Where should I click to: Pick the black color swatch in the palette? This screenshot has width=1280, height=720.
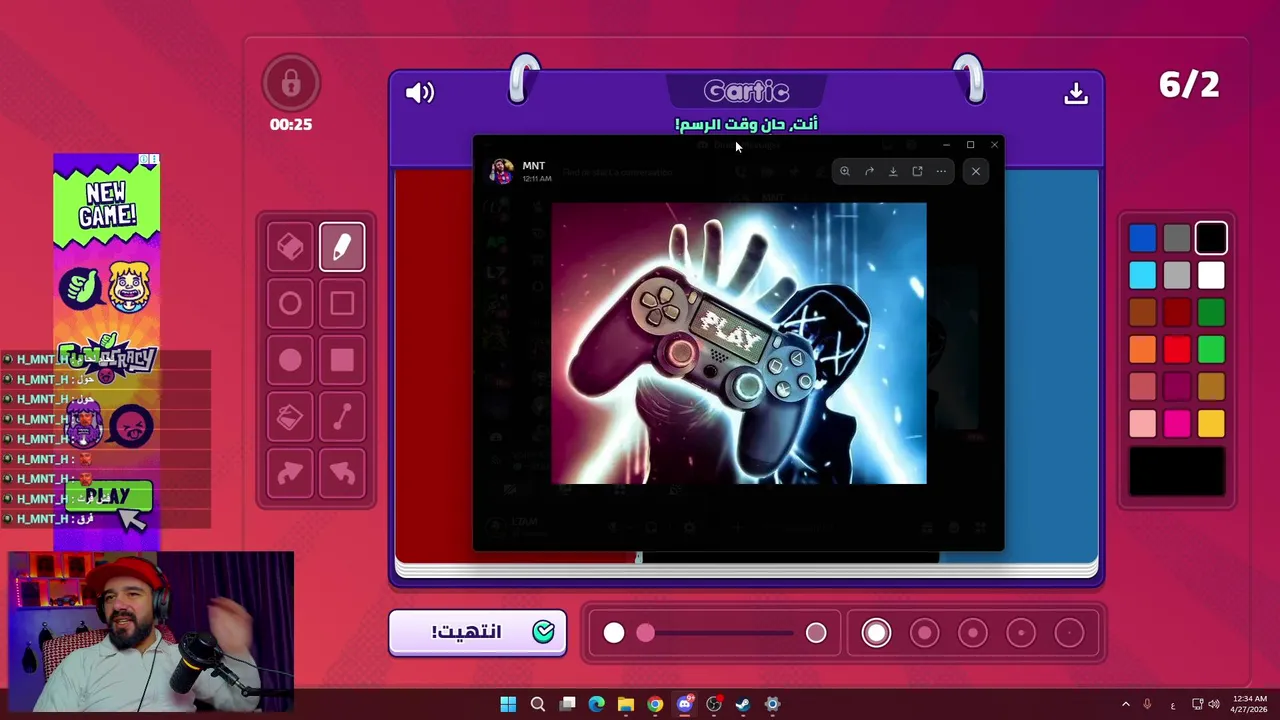1211,238
